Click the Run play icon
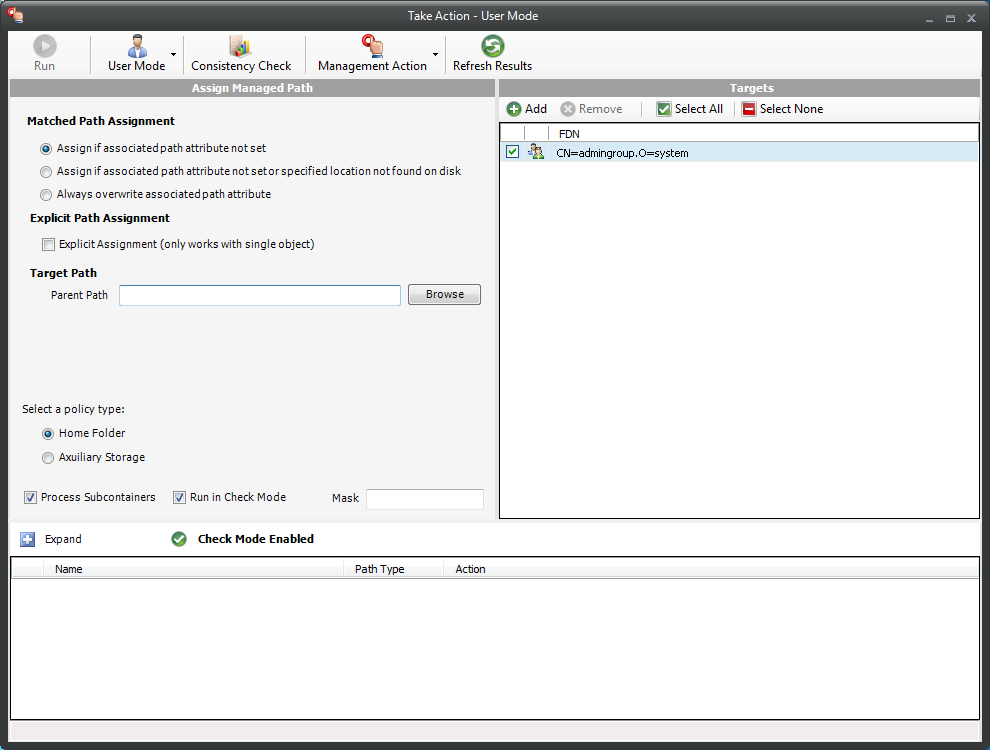This screenshot has width=994, height=754. point(44,46)
